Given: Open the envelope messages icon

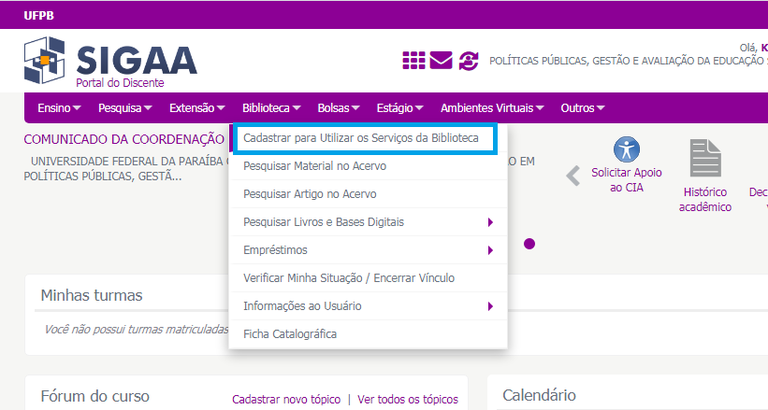Looking at the screenshot, I should 441,60.
